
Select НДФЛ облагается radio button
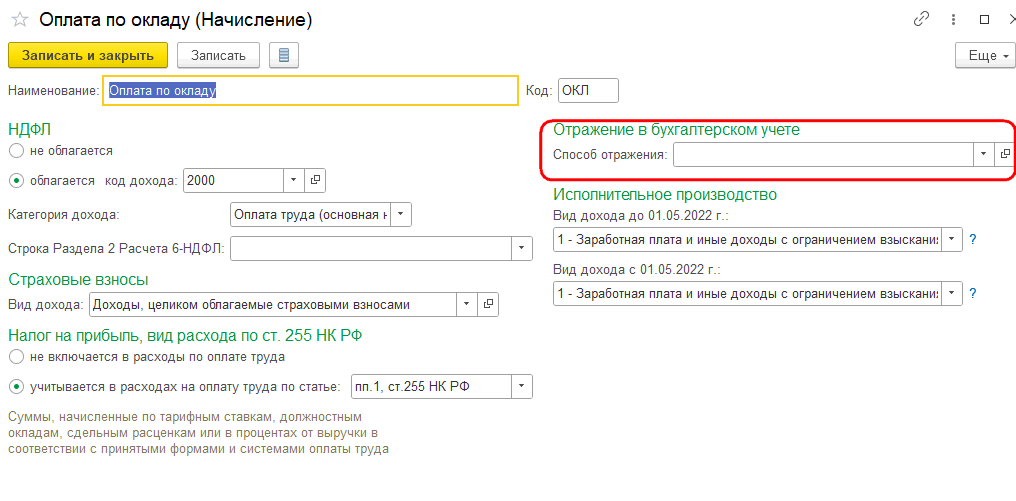click(17, 181)
